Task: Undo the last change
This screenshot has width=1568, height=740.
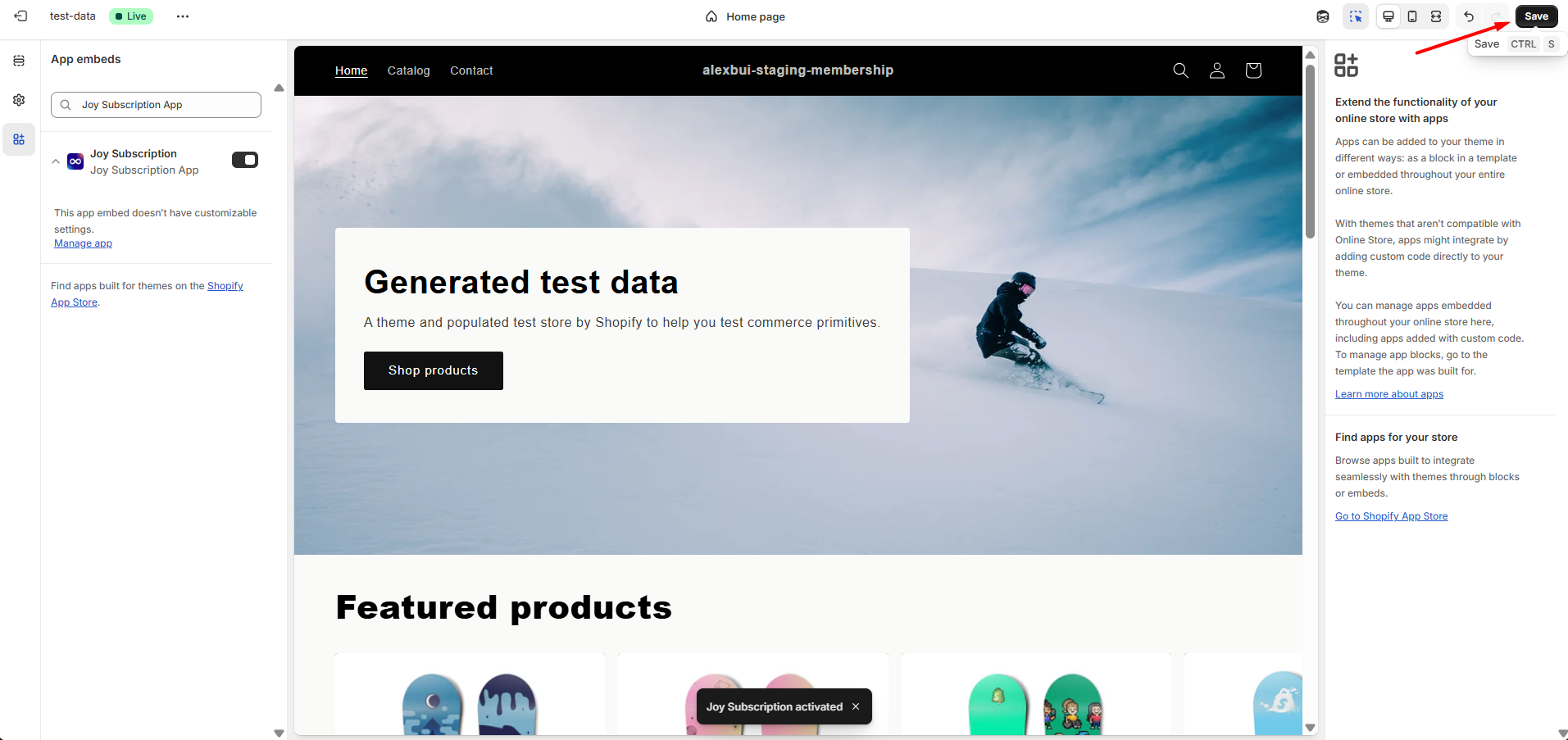Action: point(1469,16)
